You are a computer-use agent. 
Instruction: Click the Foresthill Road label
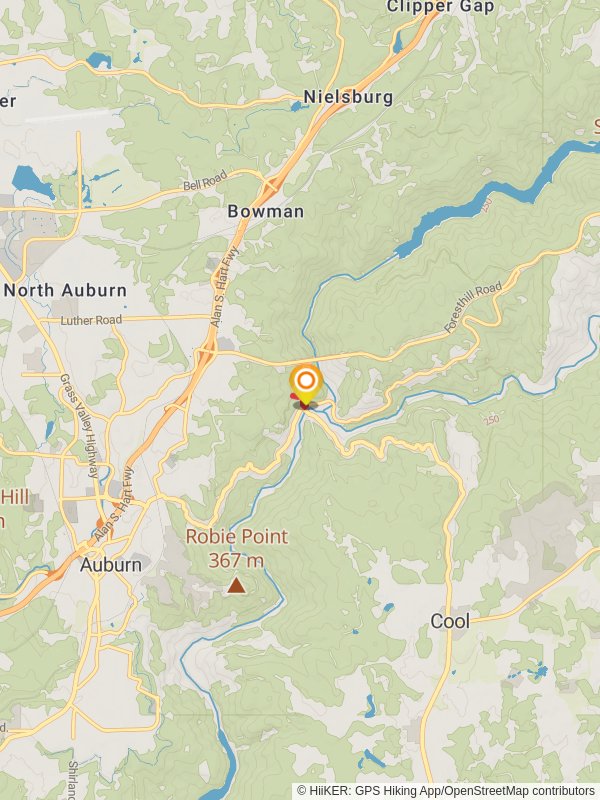click(472, 307)
